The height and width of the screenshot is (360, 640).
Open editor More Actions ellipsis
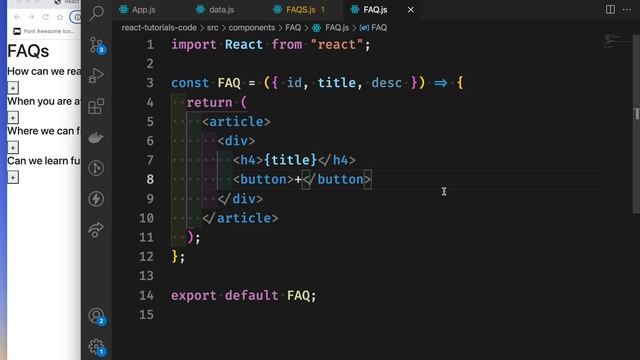(x=627, y=9)
